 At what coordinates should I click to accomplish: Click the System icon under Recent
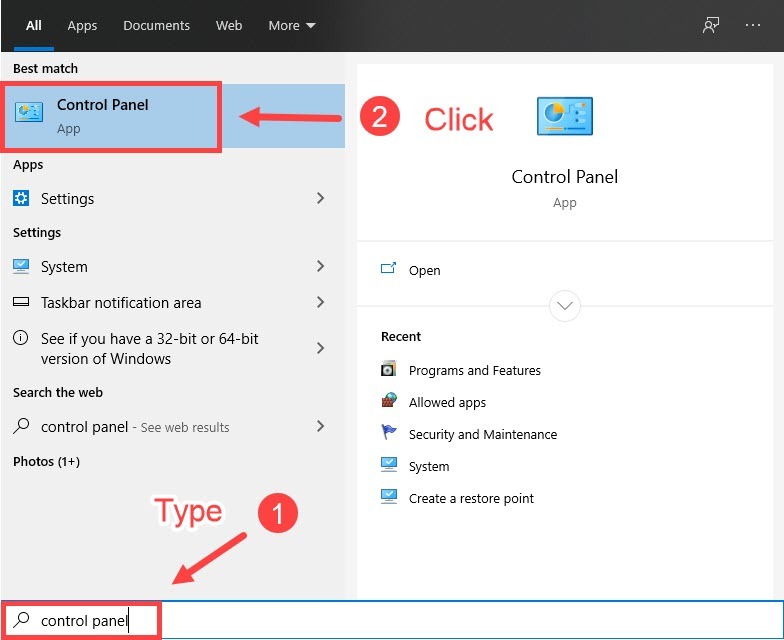coord(388,464)
